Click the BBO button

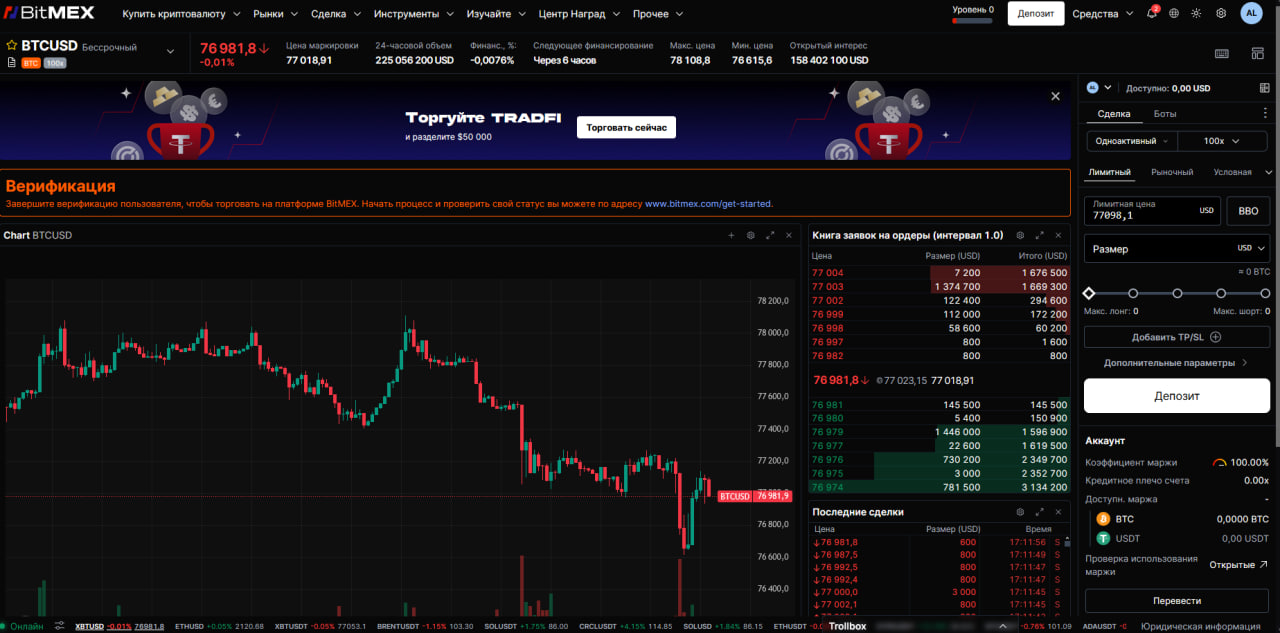(x=1248, y=212)
